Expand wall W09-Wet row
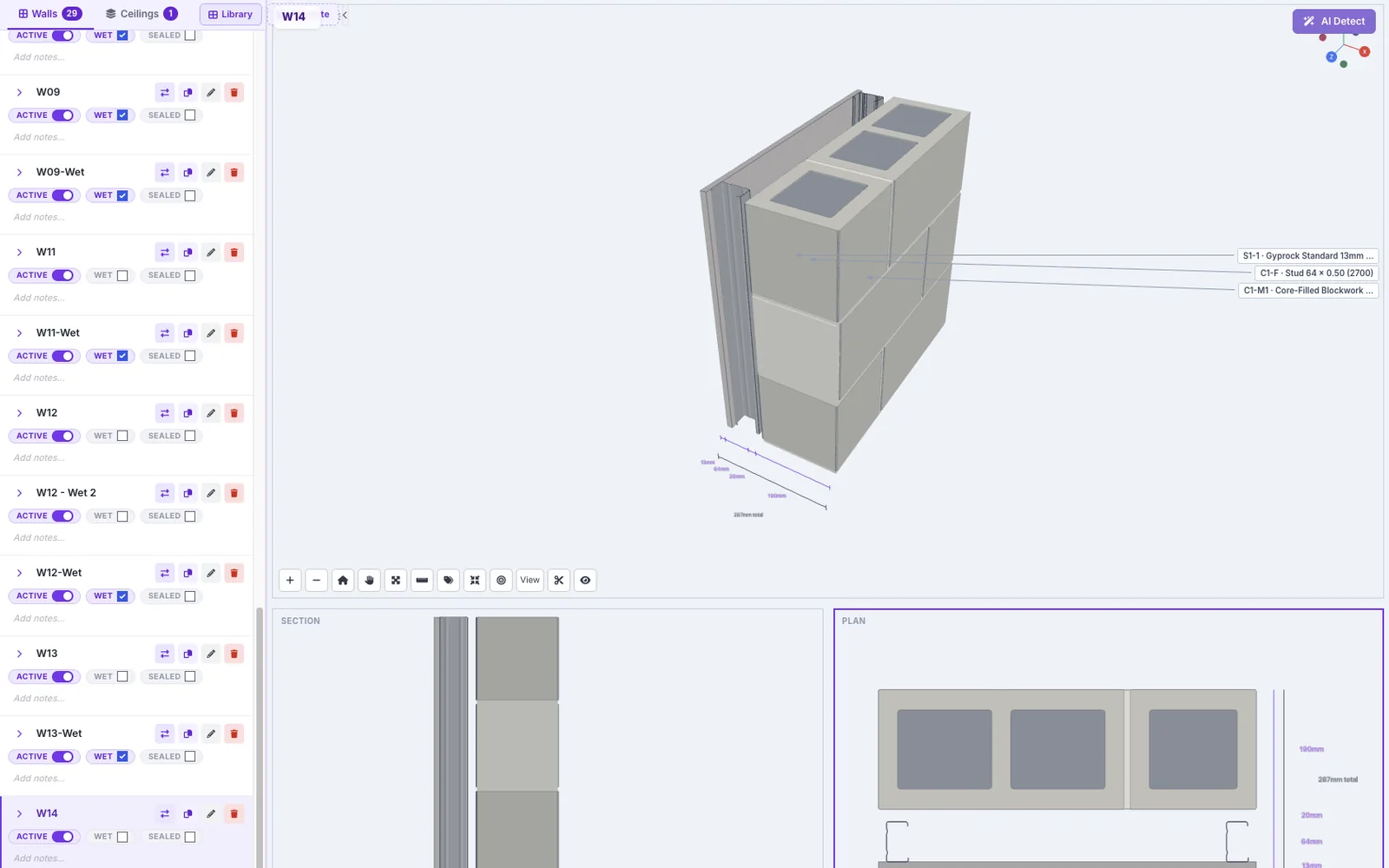The height and width of the screenshot is (868, 1389). pyautogui.click(x=19, y=172)
